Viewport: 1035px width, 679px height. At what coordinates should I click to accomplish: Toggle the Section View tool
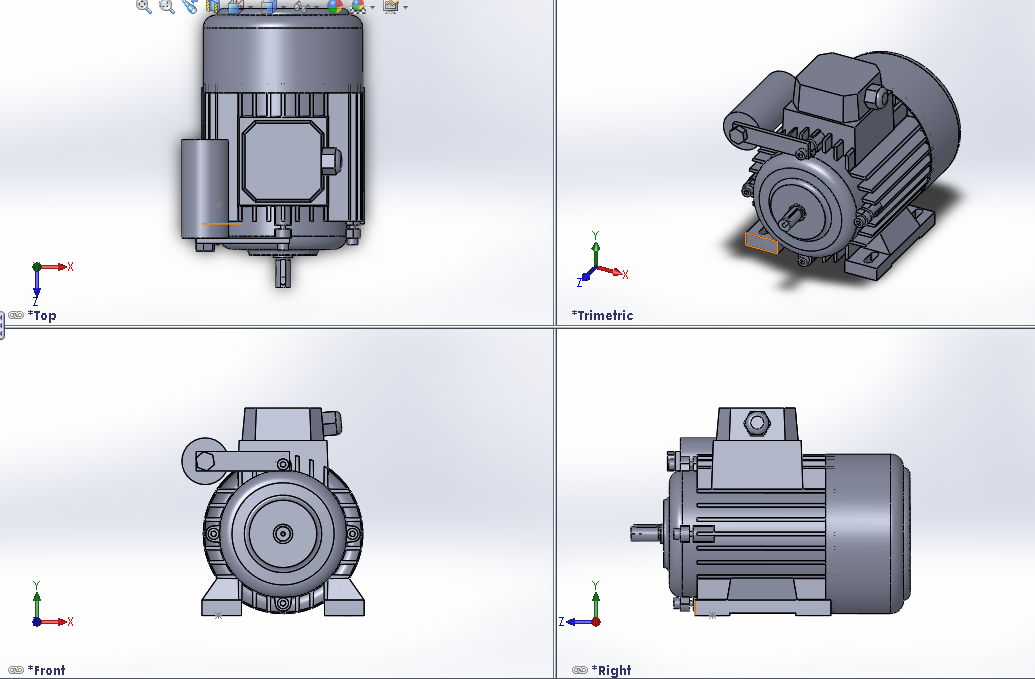point(213,6)
